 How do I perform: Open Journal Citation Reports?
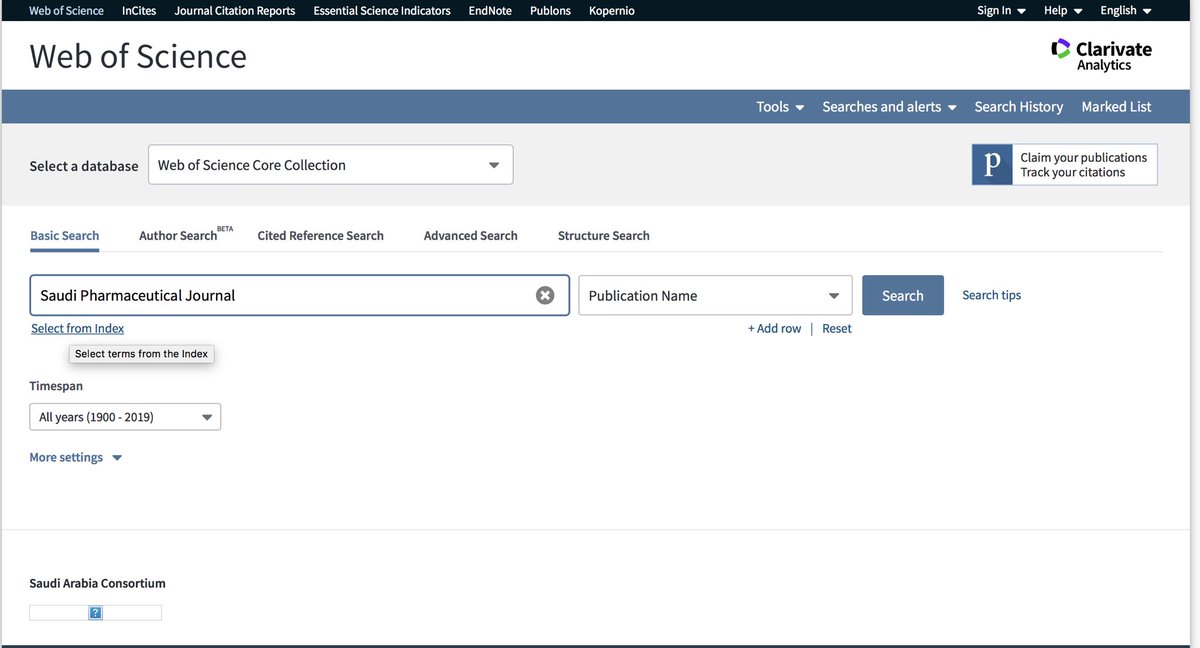(235, 10)
